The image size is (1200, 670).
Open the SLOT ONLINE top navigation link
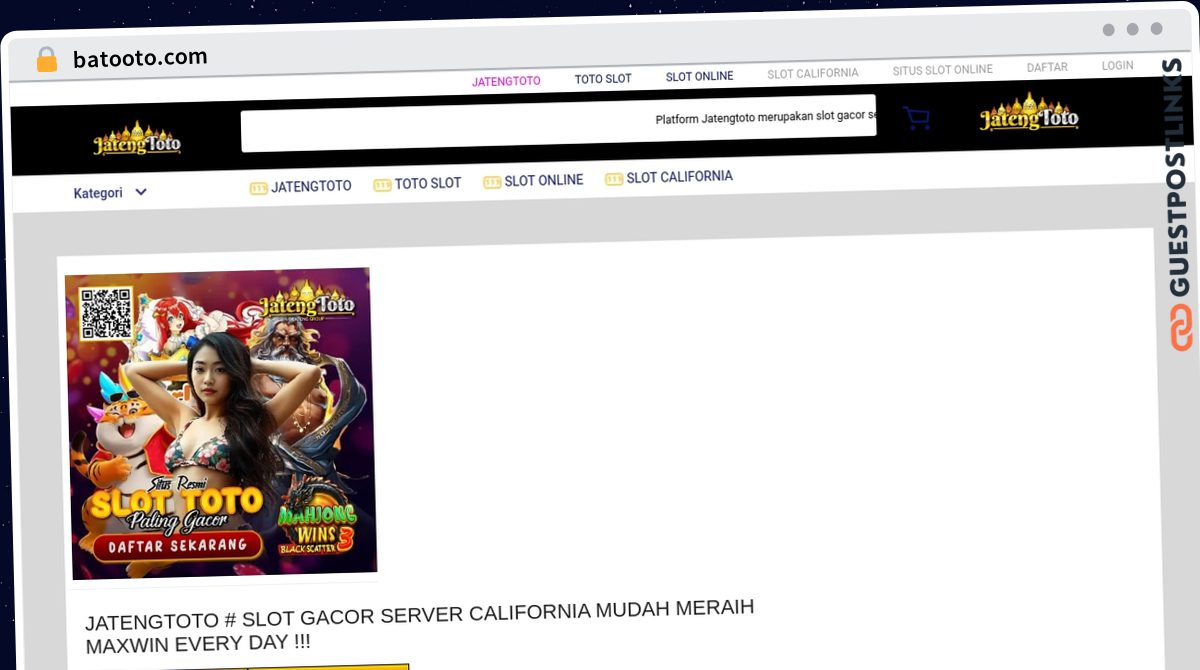click(x=699, y=77)
